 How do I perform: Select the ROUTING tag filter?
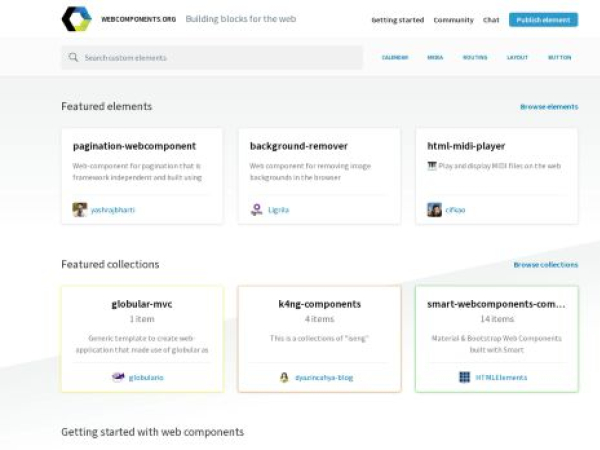click(475, 57)
